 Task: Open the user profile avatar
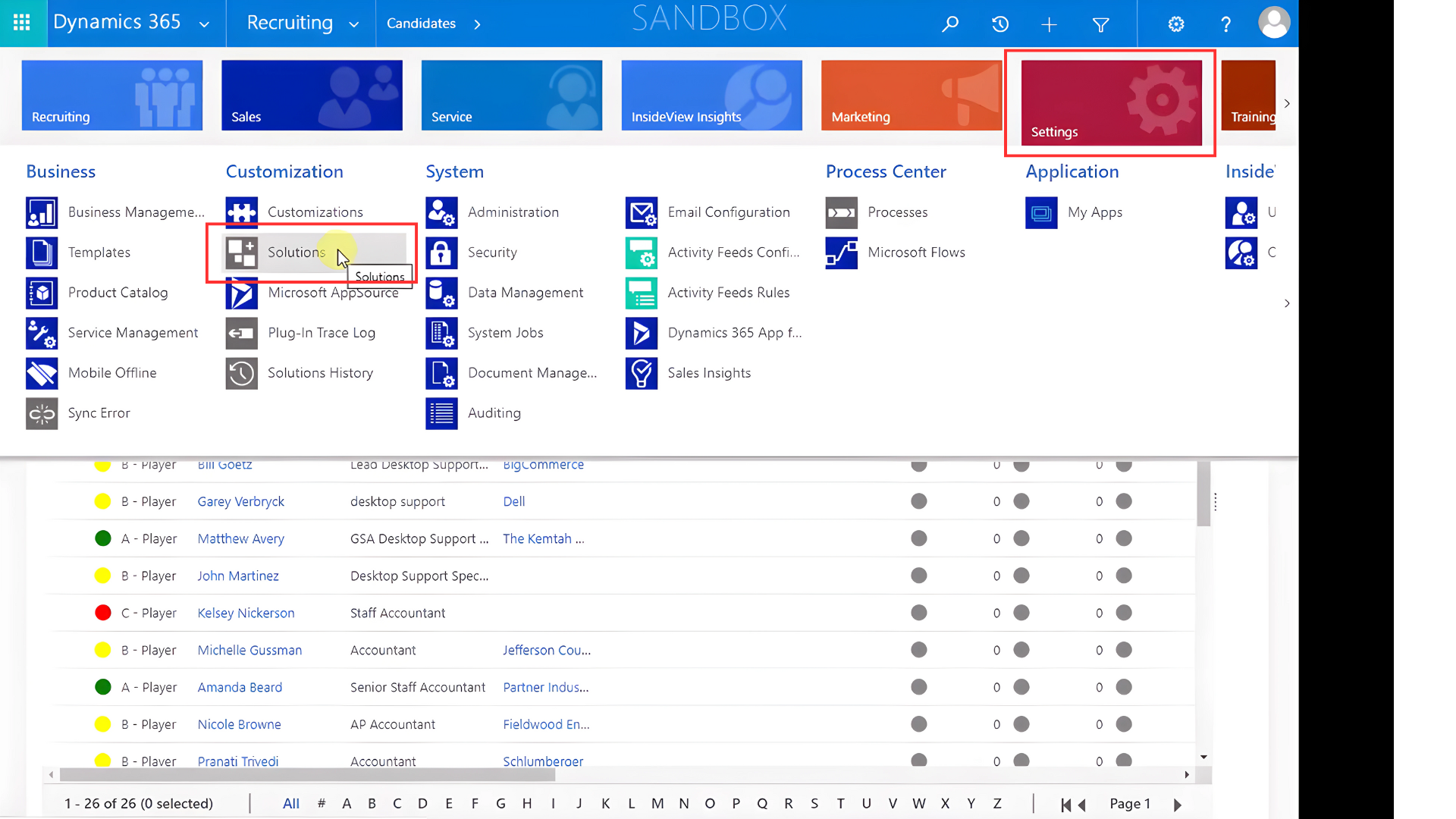(x=1274, y=23)
